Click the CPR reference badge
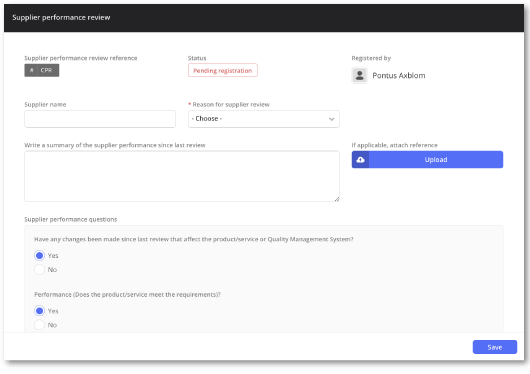Image resolution: width=530 pixels, height=374 pixels. tap(42, 70)
